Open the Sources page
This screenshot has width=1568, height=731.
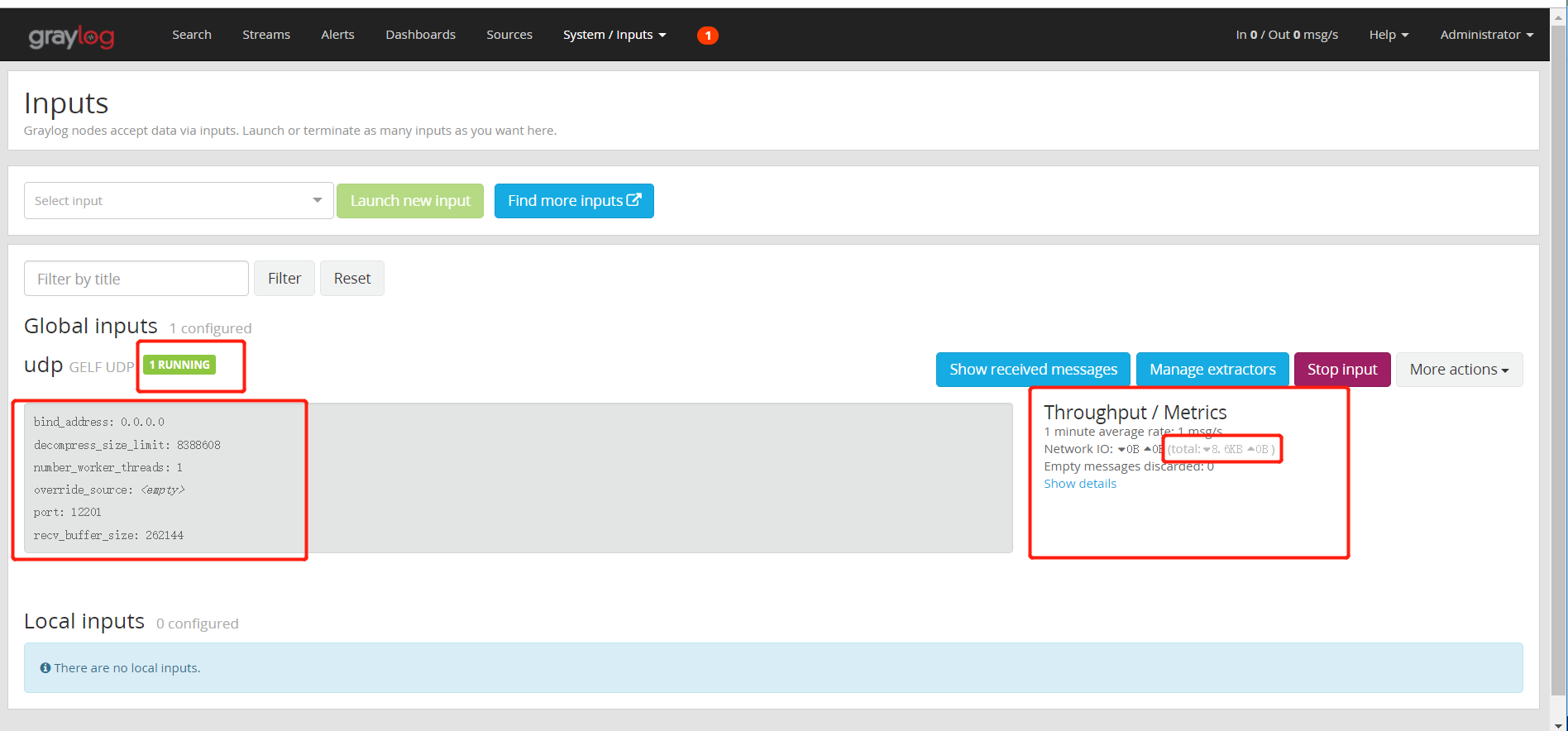(509, 35)
